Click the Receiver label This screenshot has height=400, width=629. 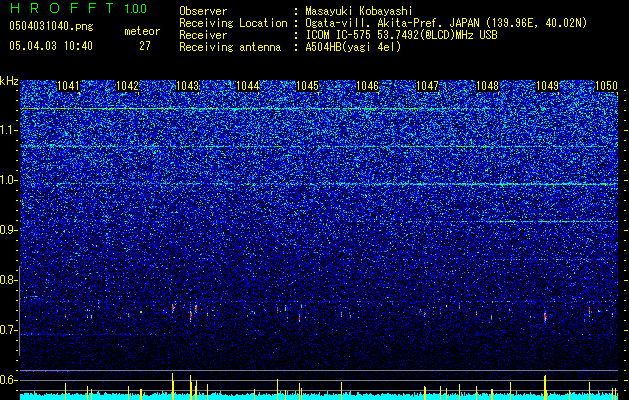[x=203, y=35]
